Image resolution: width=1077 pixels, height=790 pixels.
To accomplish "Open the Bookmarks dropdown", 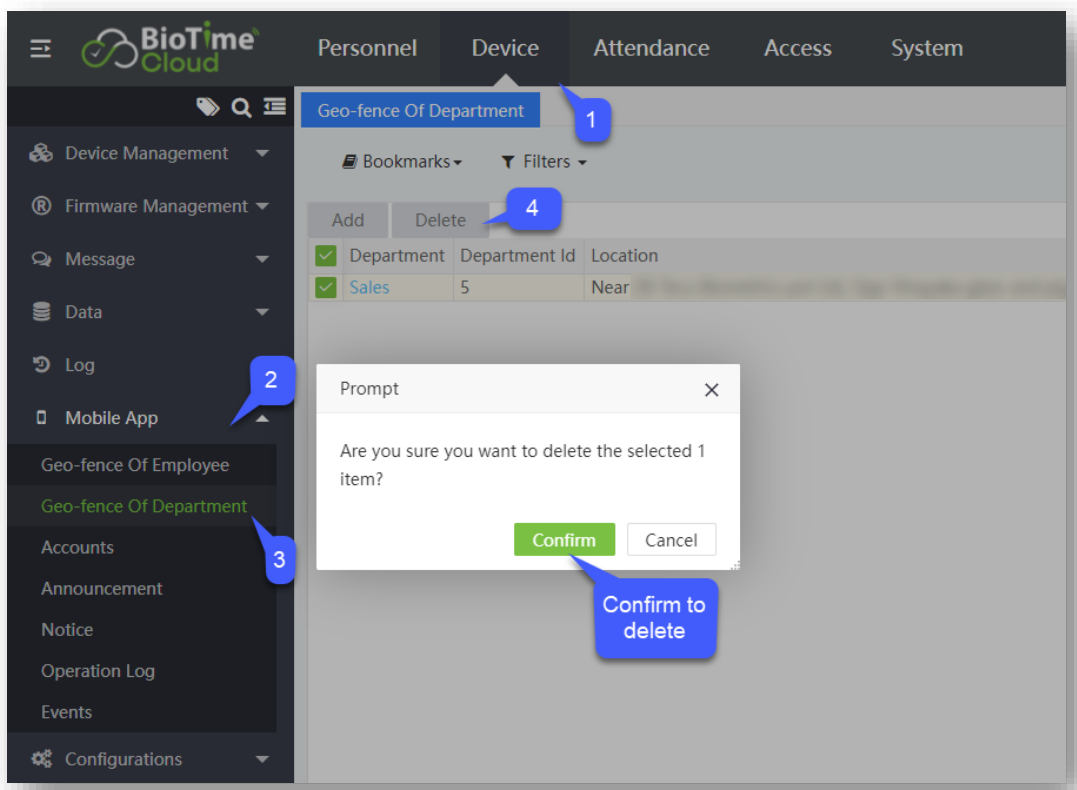I will (402, 162).
